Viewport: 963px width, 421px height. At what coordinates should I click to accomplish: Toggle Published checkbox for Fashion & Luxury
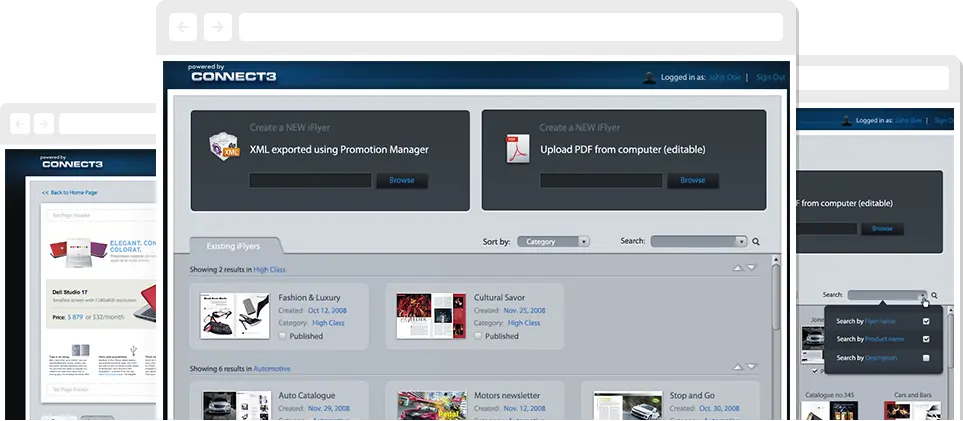[283, 336]
